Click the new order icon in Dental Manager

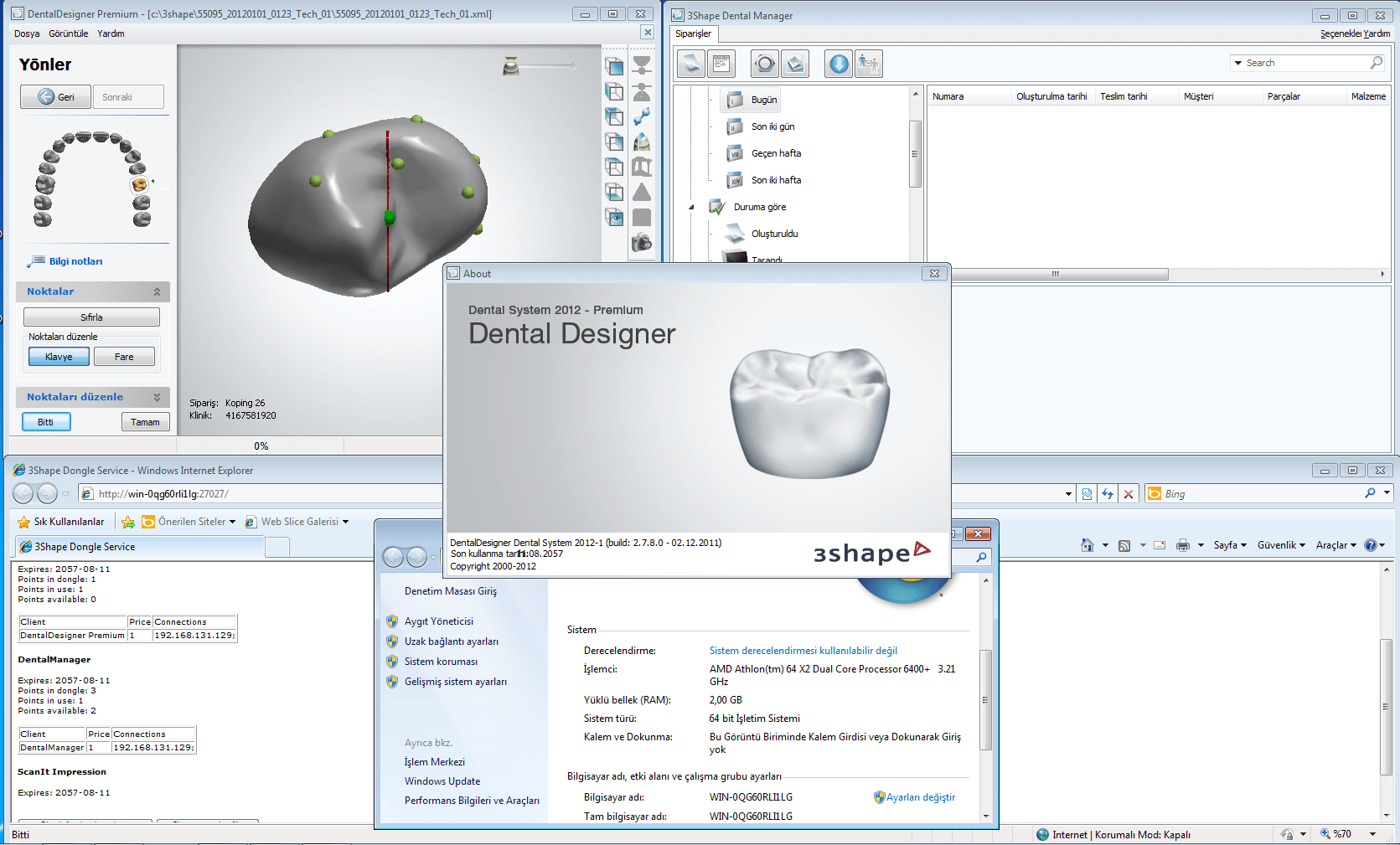[690, 64]
